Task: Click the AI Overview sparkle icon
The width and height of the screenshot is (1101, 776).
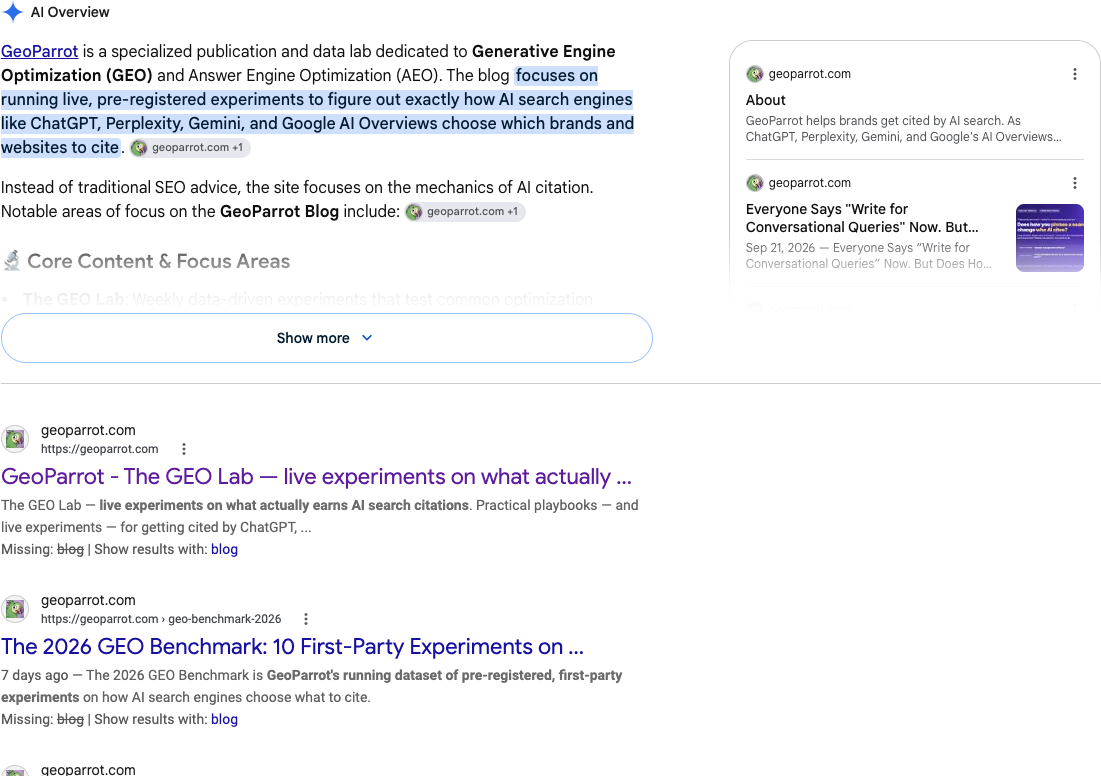Action: [13, 12]
